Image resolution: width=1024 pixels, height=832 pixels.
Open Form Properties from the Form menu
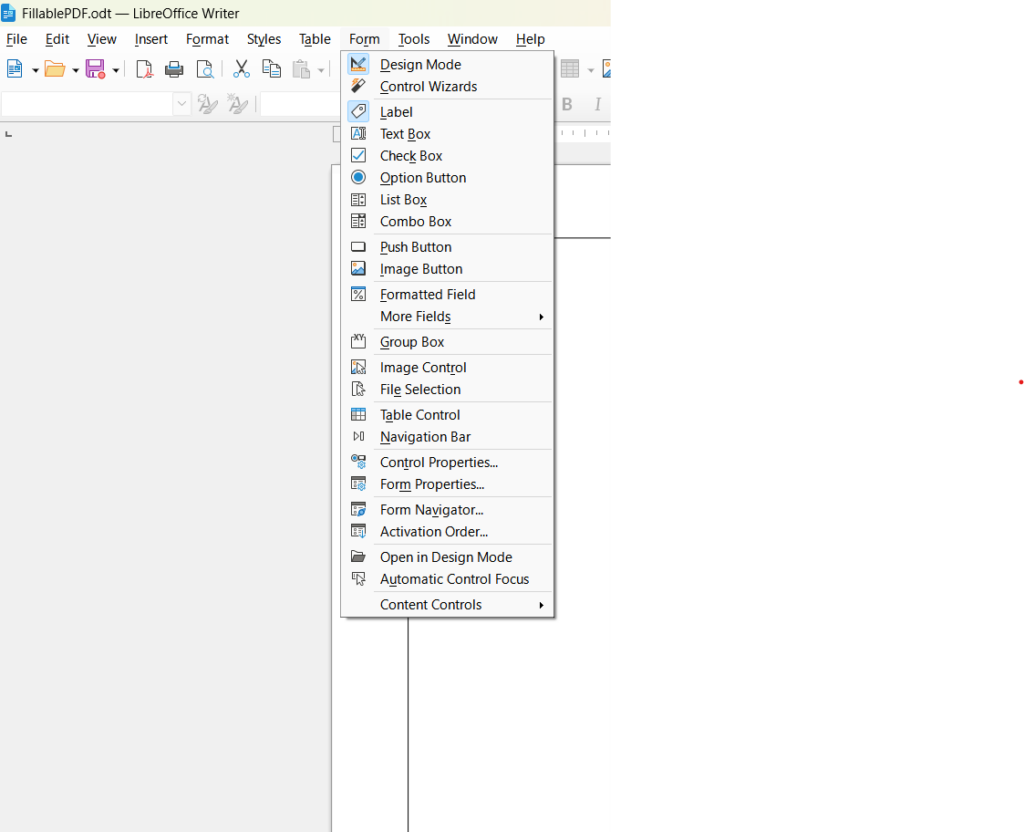(x=449, y=485)
